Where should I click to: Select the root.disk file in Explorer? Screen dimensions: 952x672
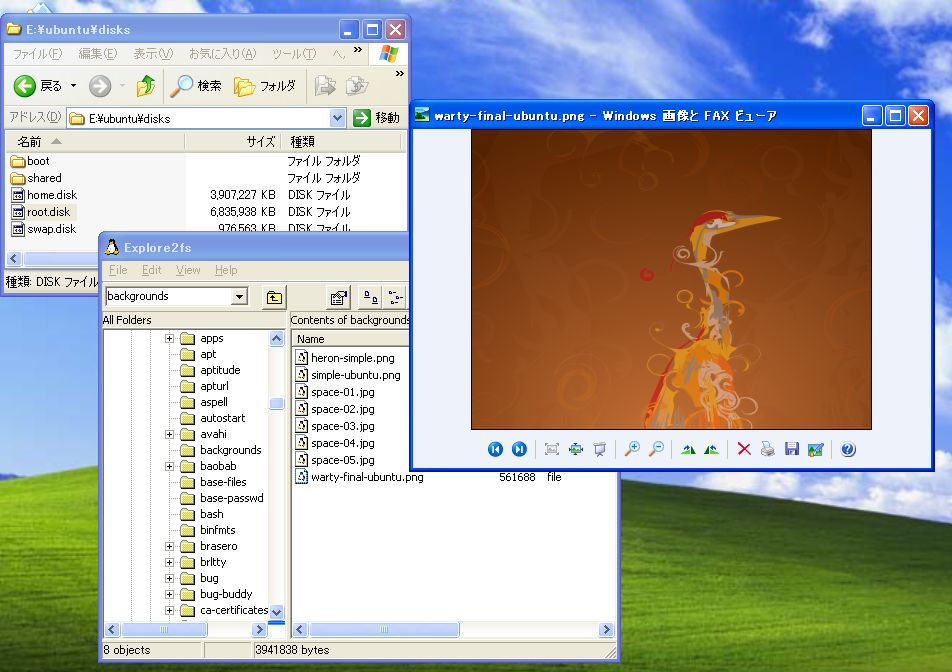(49, 212)
